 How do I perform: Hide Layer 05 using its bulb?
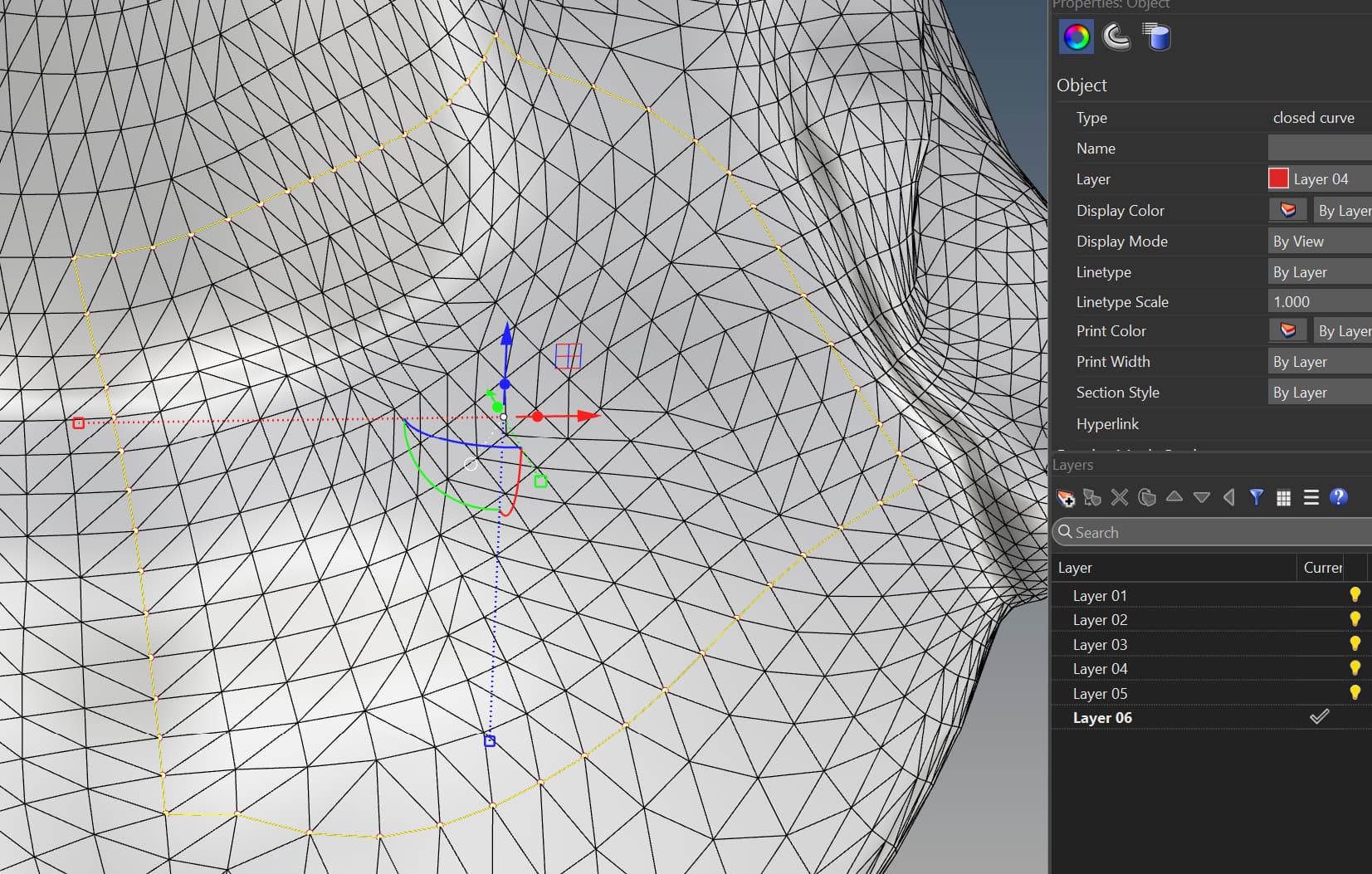pyautogui.click(x=1355, y=693)
